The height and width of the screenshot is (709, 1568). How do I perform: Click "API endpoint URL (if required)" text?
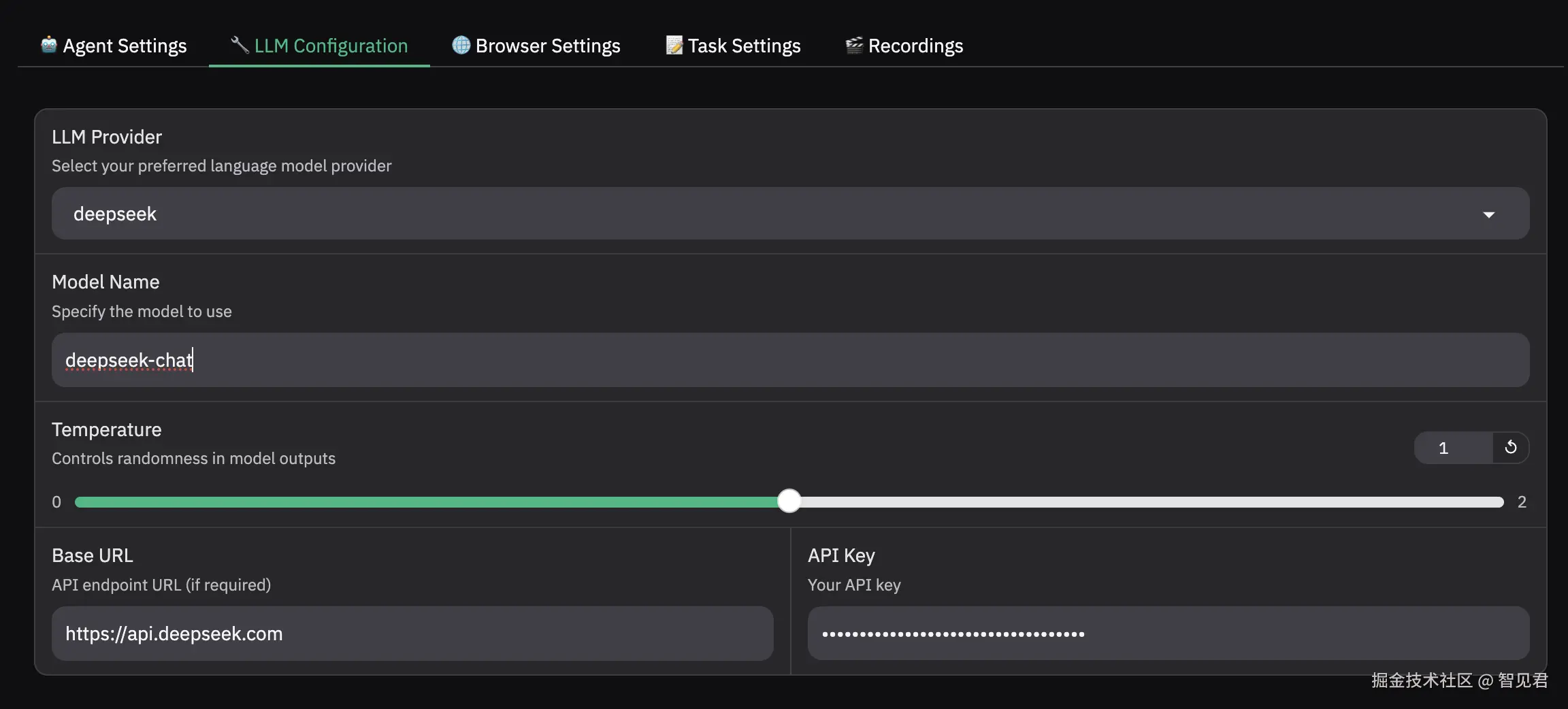click(161, 585)
